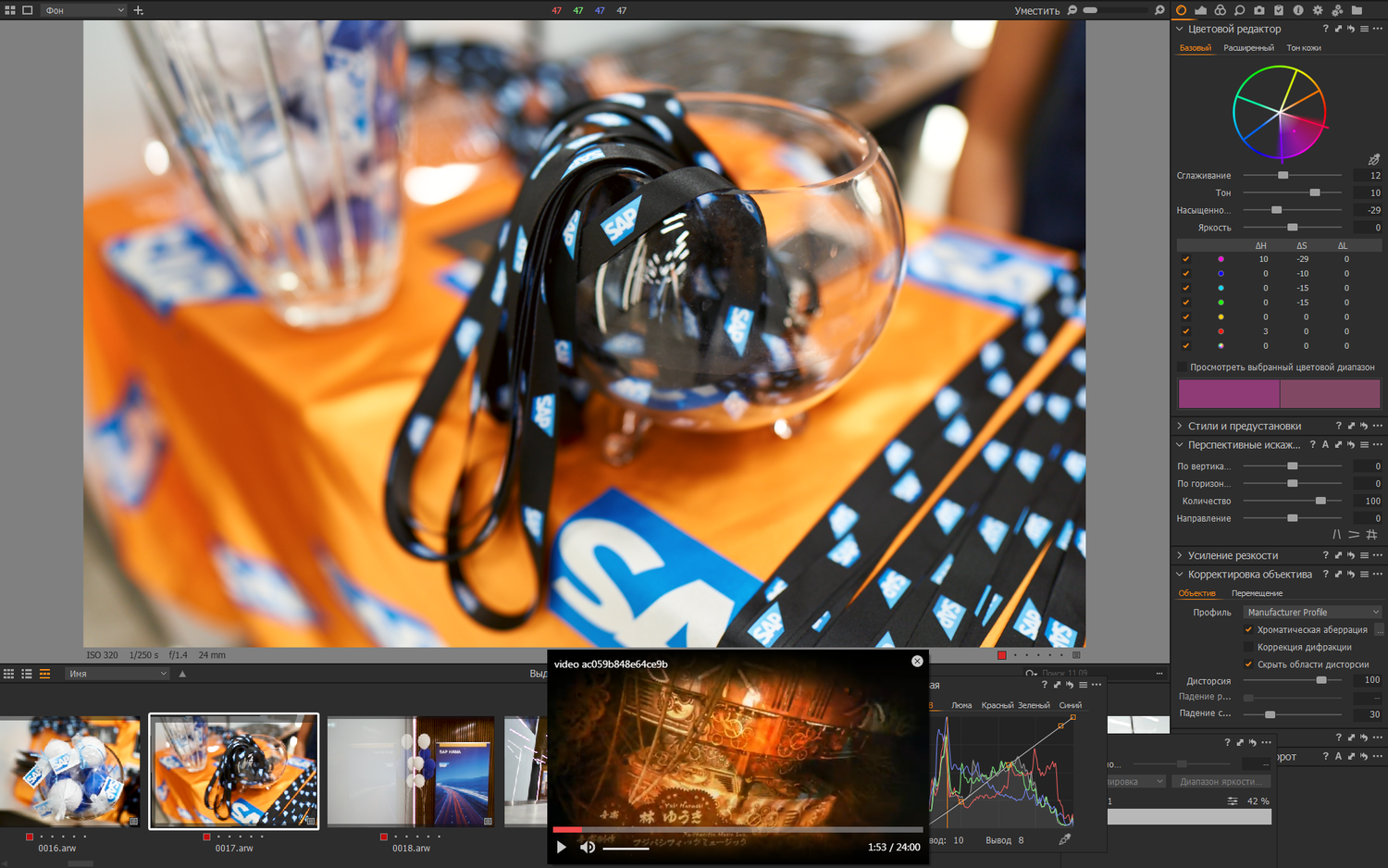
Task: Open the Хроматическая аберрация options button
Action: tap(1379, 629)
